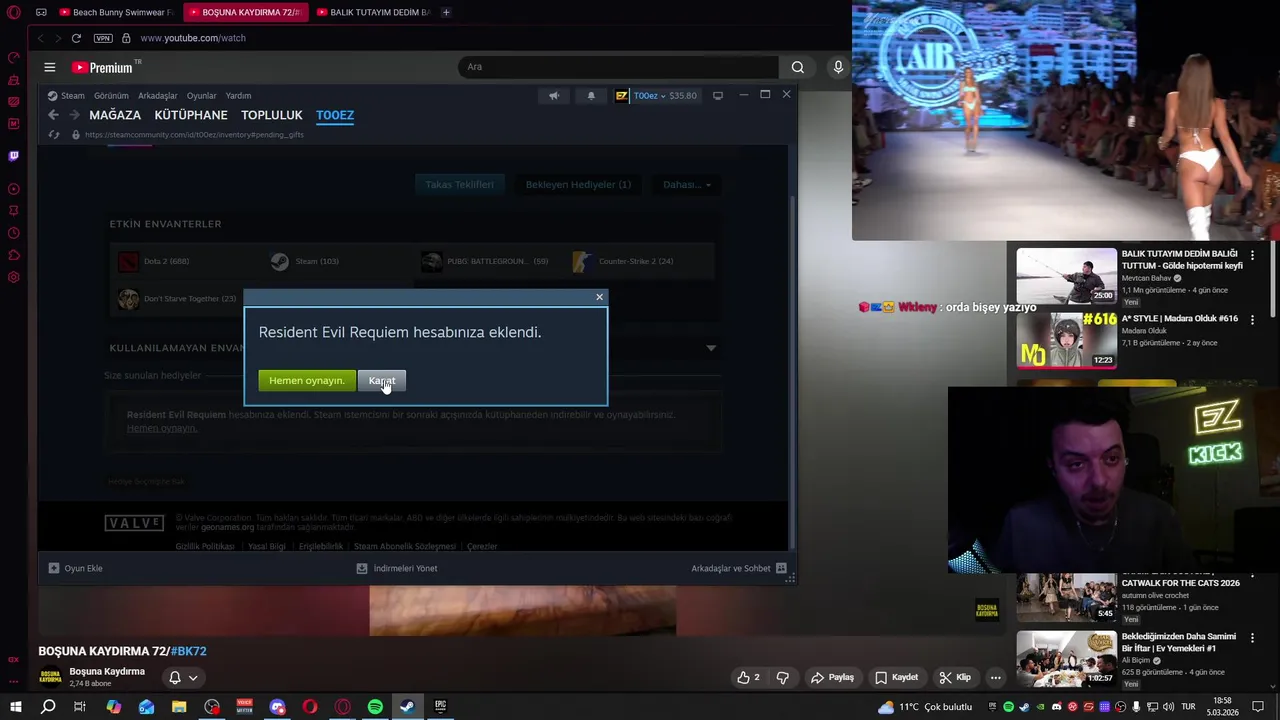
Task: Open Takas Teklifleri button
Action: (460, 185)
